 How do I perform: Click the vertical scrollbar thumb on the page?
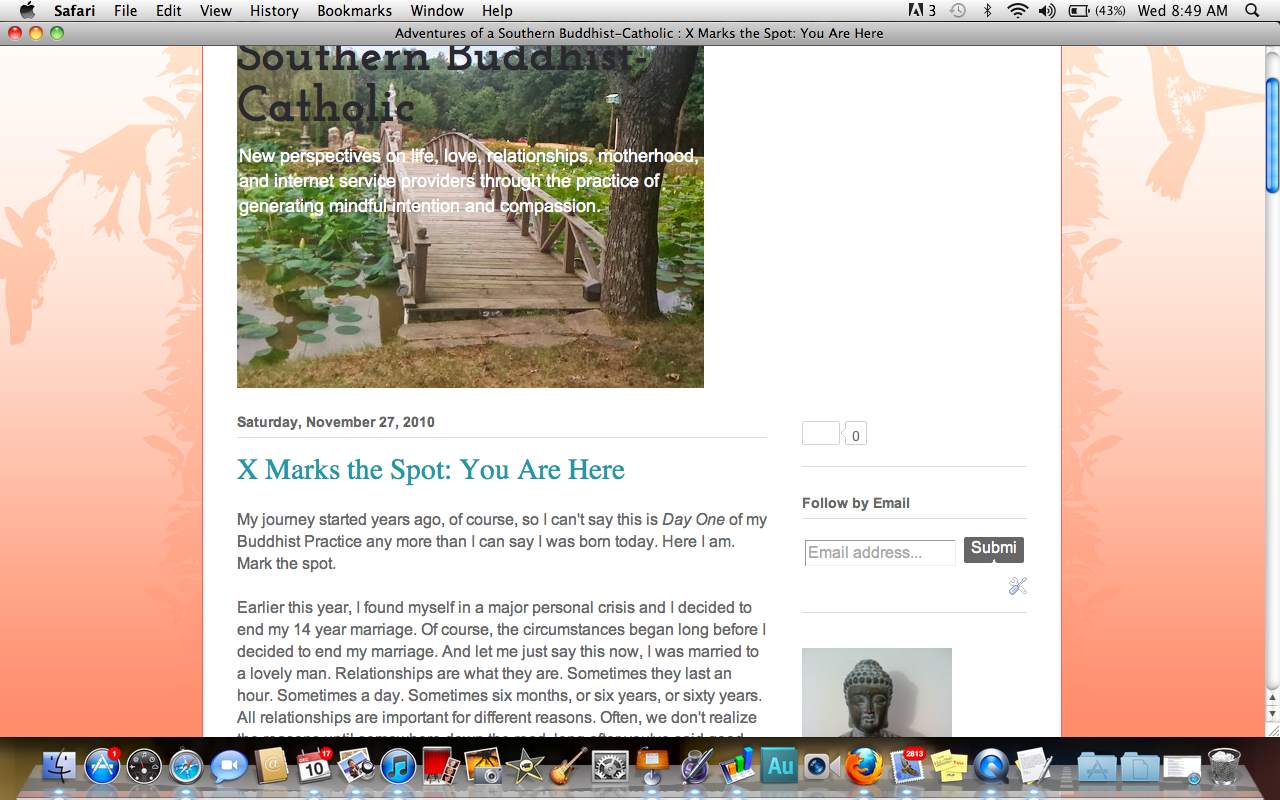pos(1272,135)
